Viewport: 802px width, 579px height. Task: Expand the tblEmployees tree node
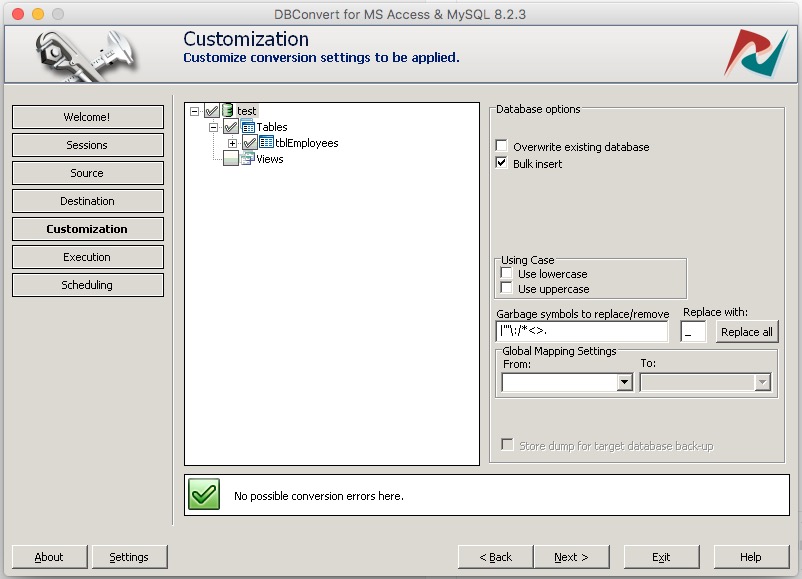pos(232,143)
